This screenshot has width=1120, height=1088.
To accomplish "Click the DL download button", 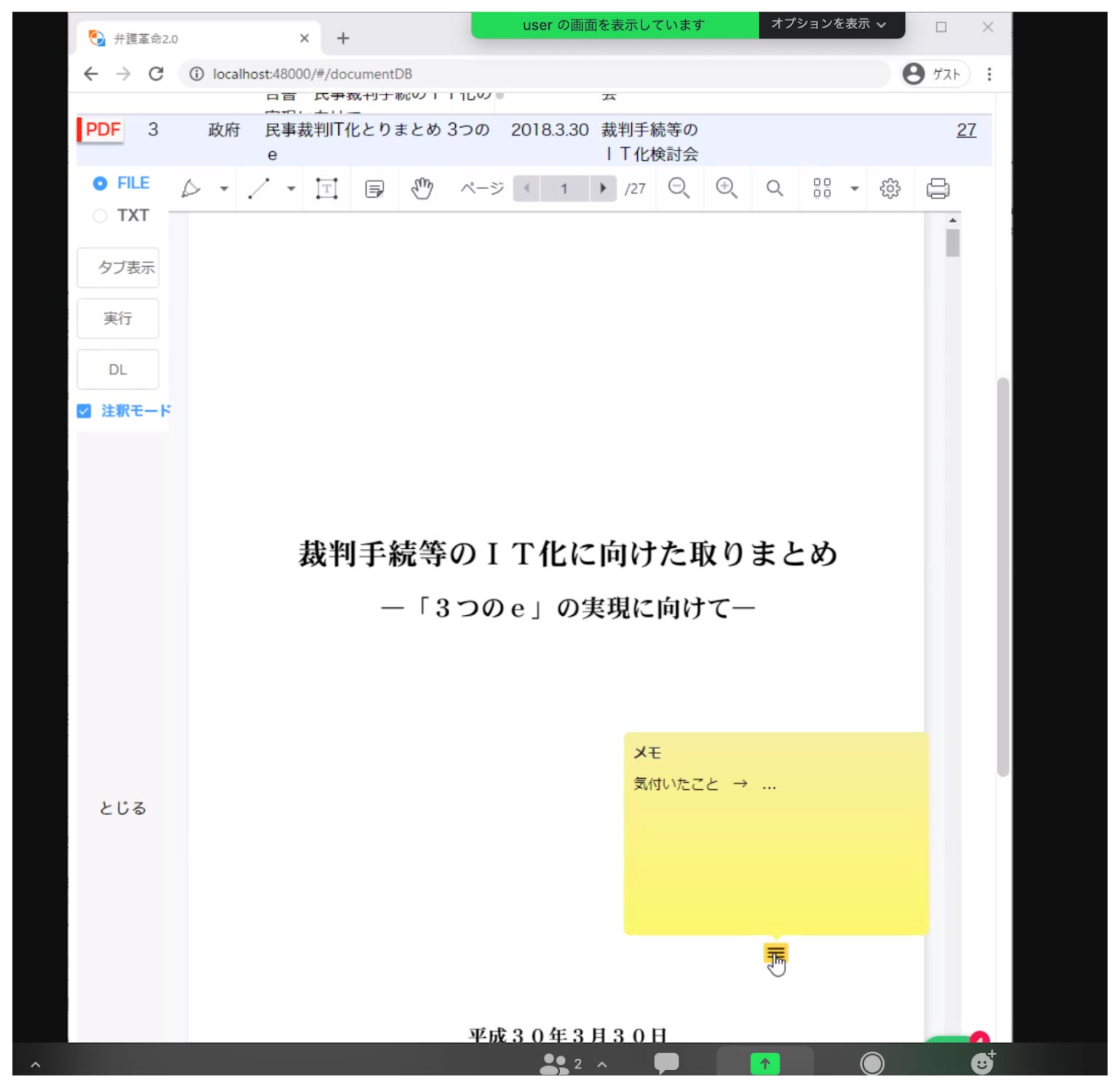I will pos(118,369).
